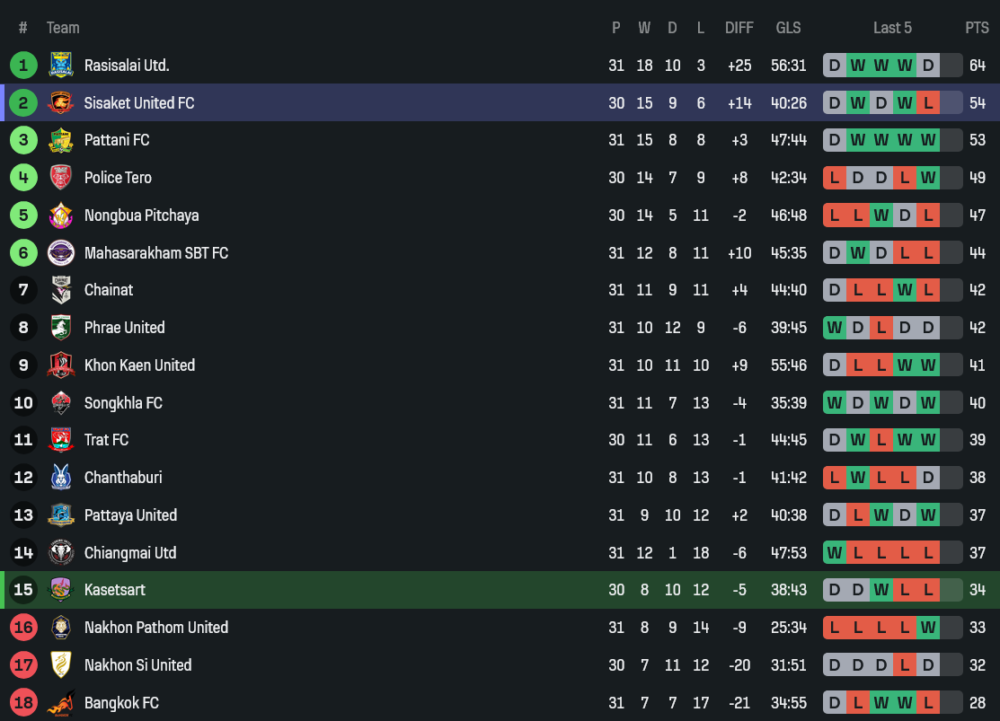
Task: Click the Chiangmai Utd club badge
Action: coord(61,553)
